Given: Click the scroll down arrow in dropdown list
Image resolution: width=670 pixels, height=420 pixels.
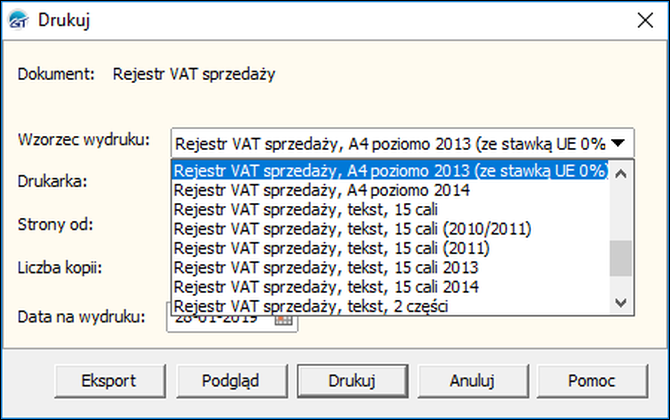Looking at the screenshot, I should pos(621,303).
